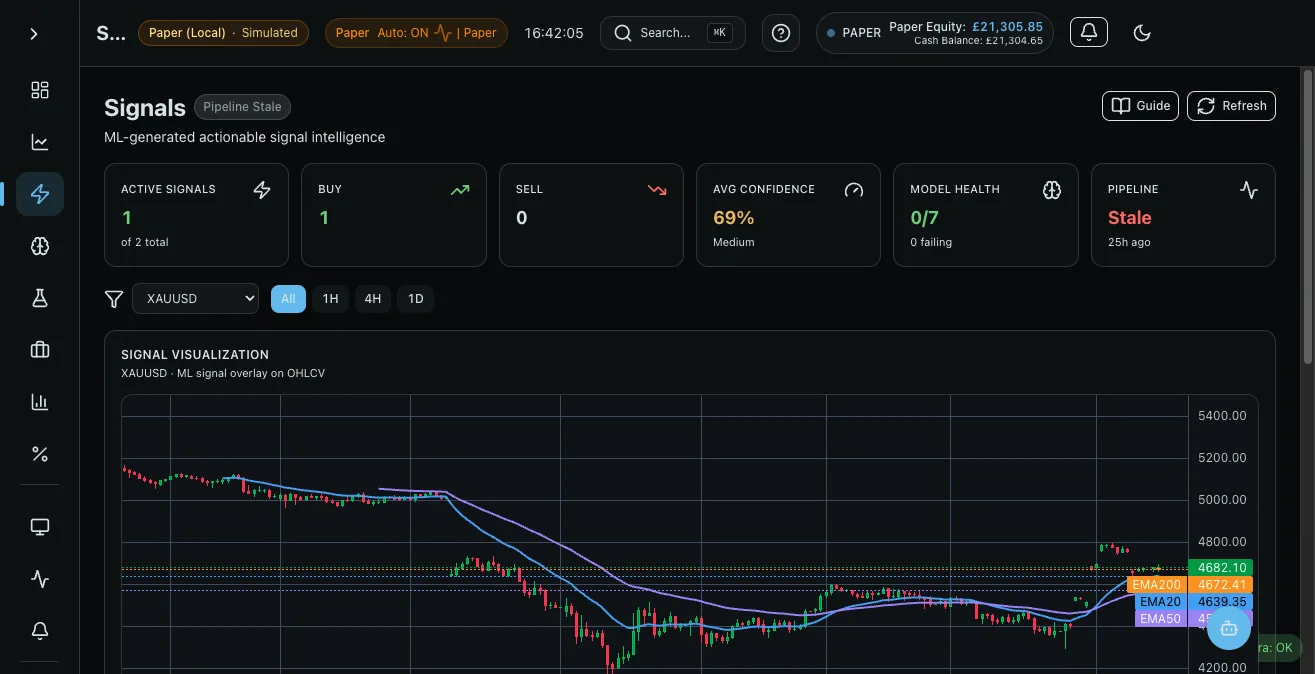Open notifications bell in the top bar
Screen dimensions: 1315x674
(x=1089, y=33)
